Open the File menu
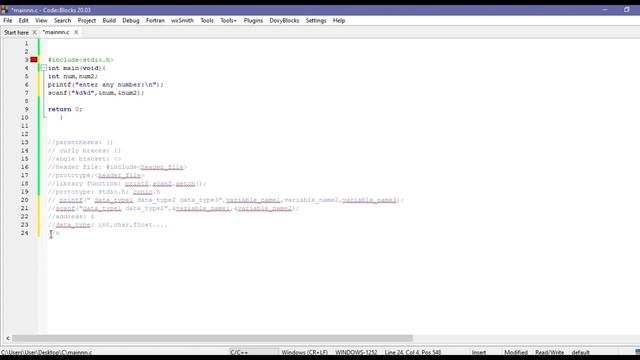 [8, 20]
